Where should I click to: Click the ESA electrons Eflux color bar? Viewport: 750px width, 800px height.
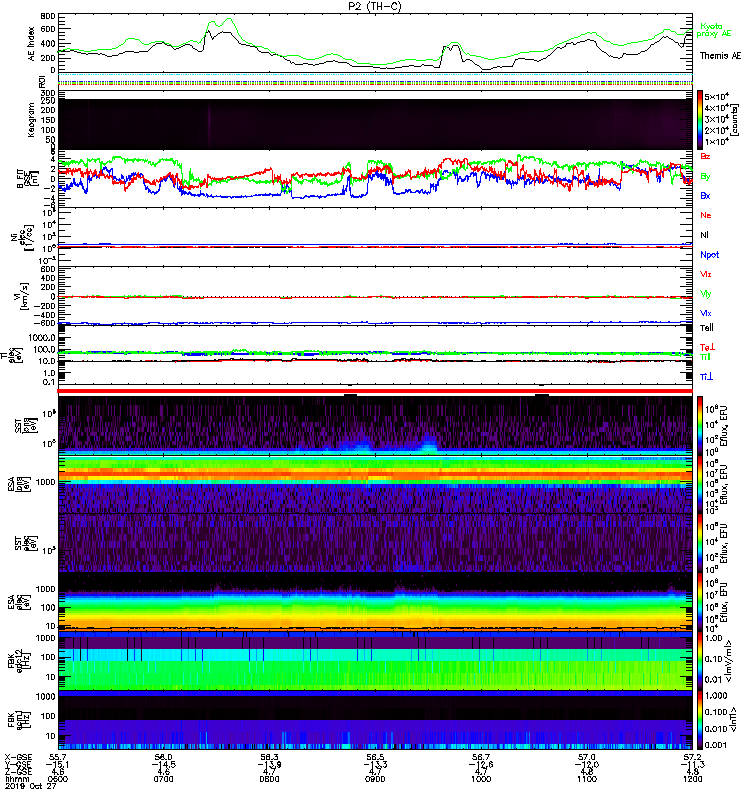pyautogui.click(x=700, y=602)
